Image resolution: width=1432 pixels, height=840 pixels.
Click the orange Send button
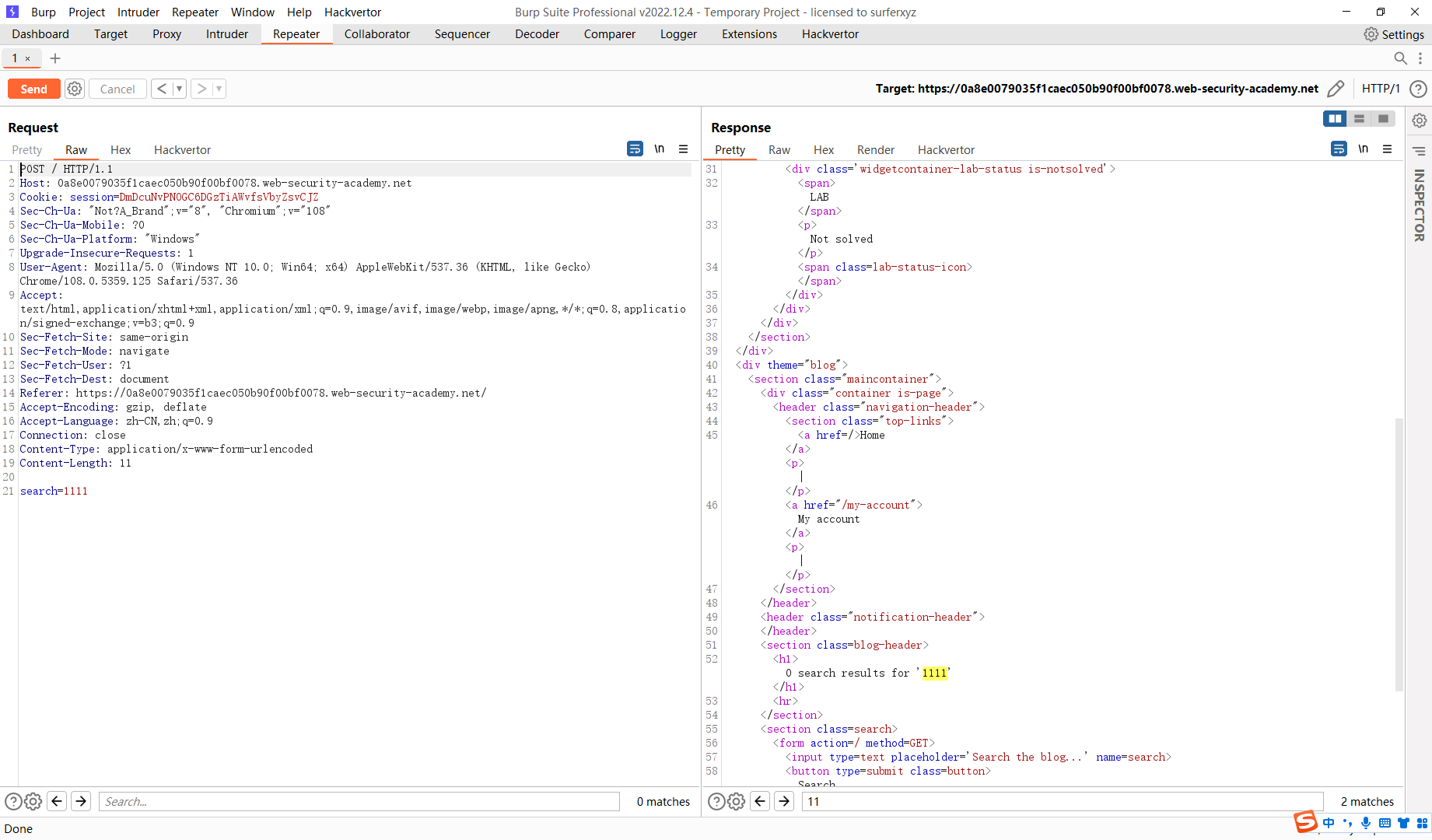pos(33,89)
